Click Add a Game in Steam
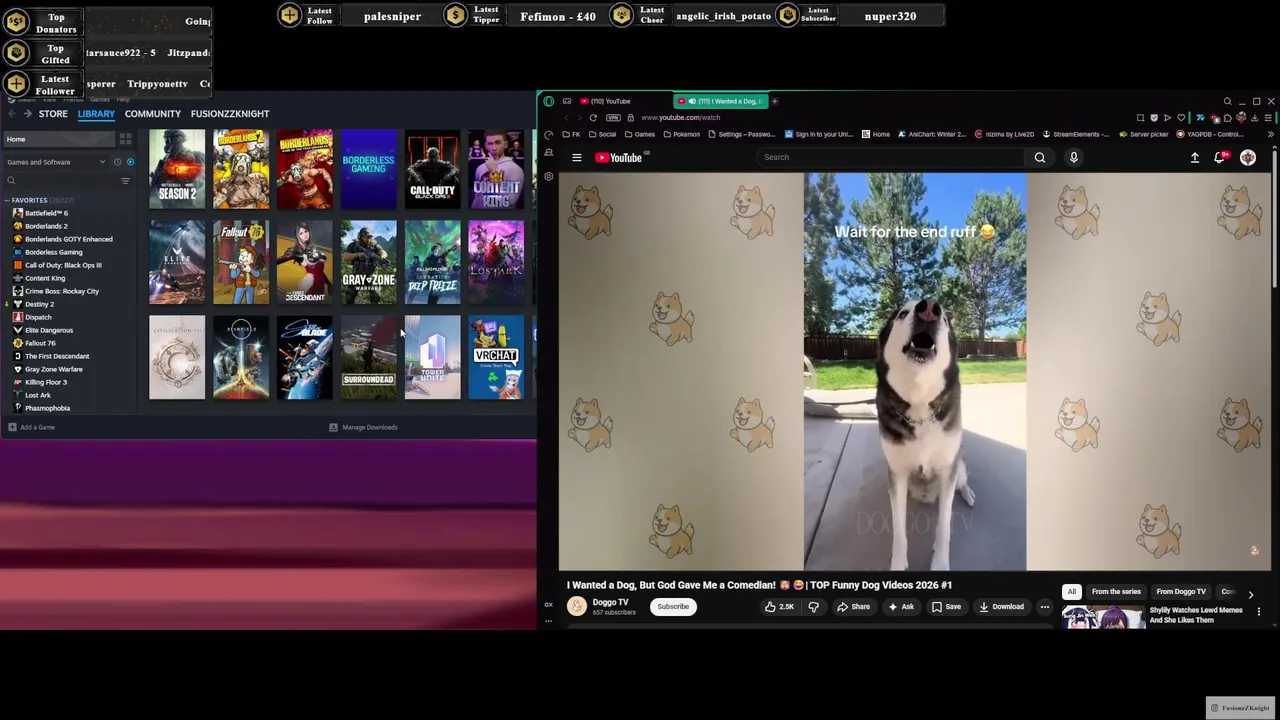This screenshot has height=720, width=1280. pyautogui.click(x=32, y=427)
